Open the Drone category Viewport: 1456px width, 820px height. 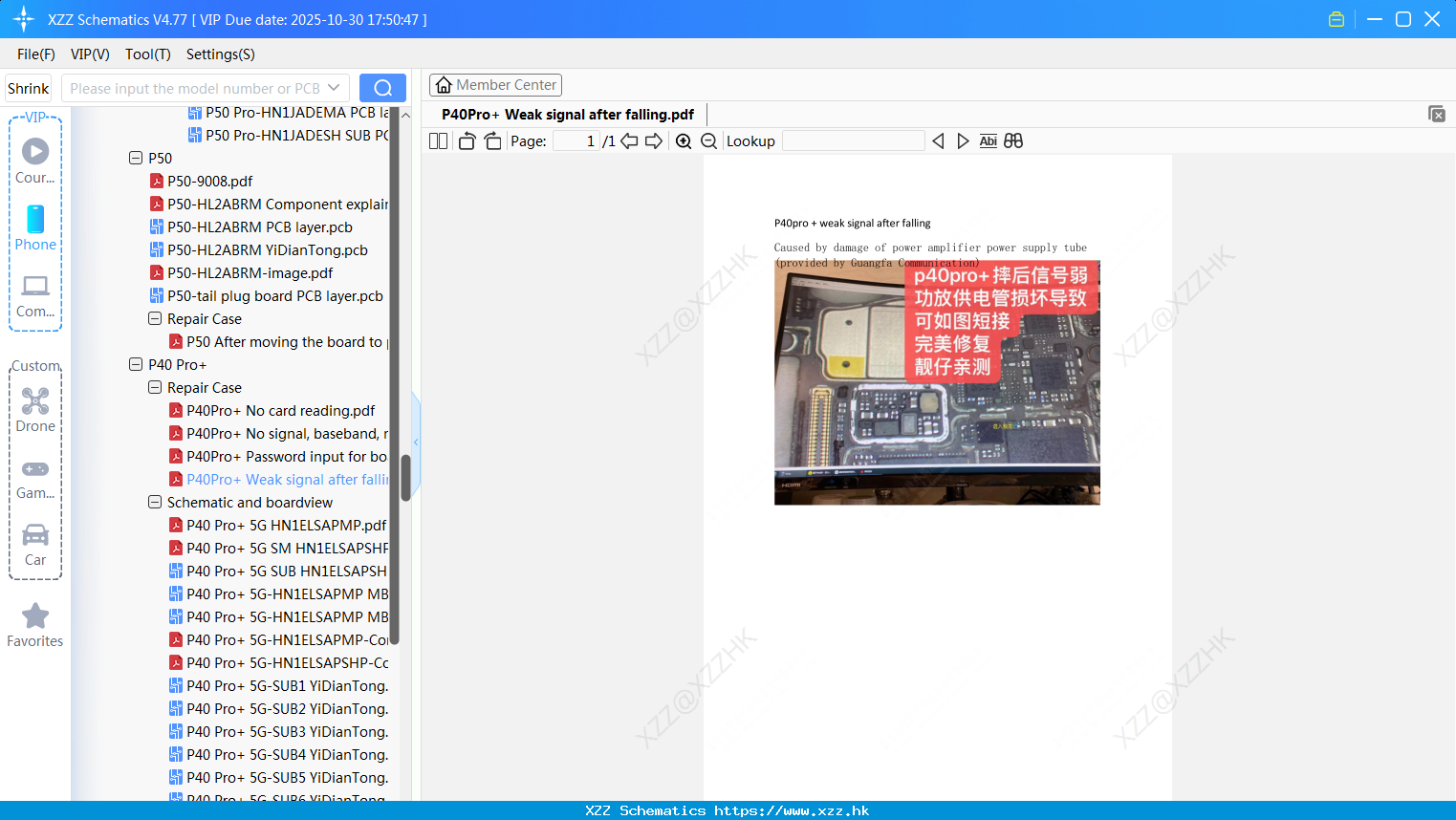(x=35, y=409)
